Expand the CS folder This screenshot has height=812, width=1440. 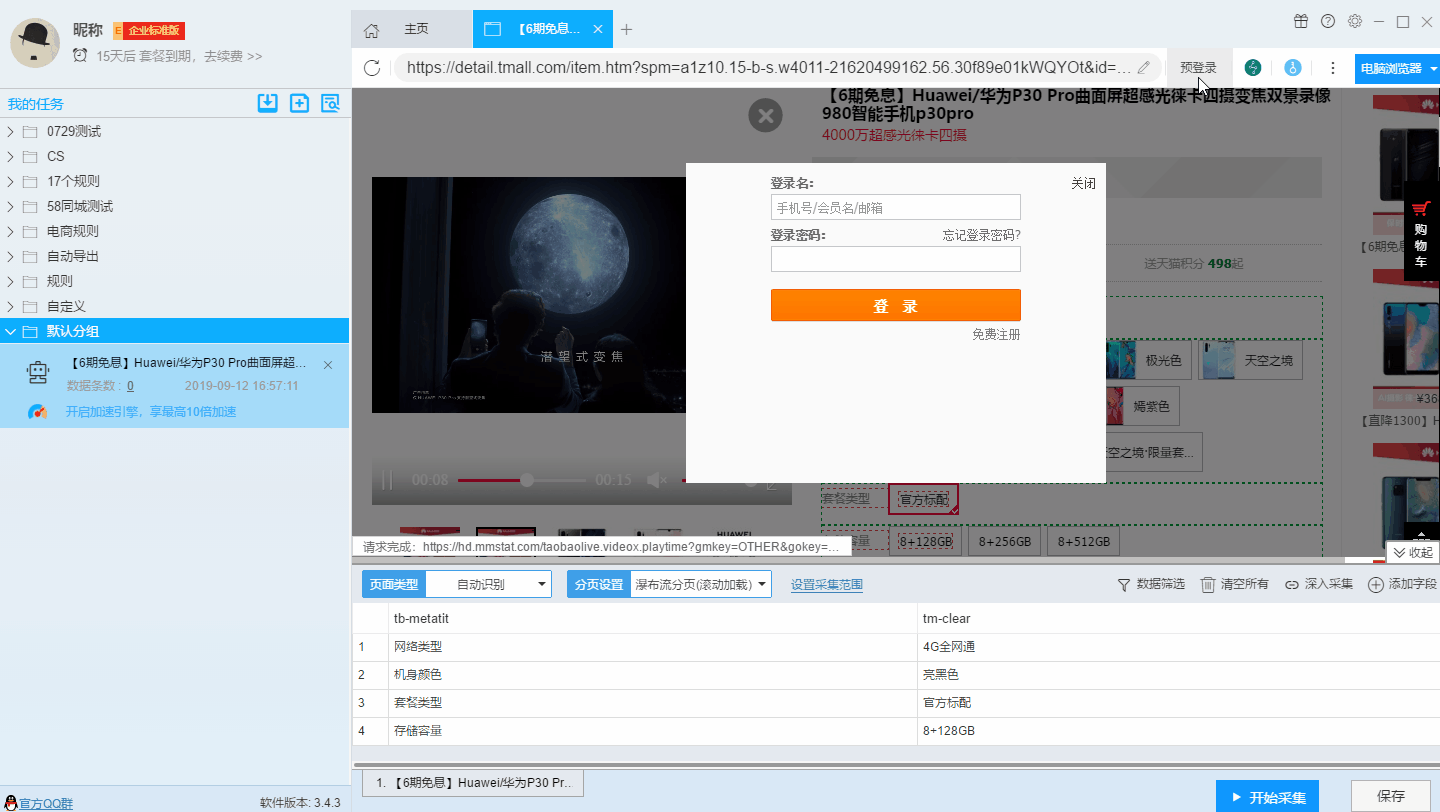click(11, 156)
